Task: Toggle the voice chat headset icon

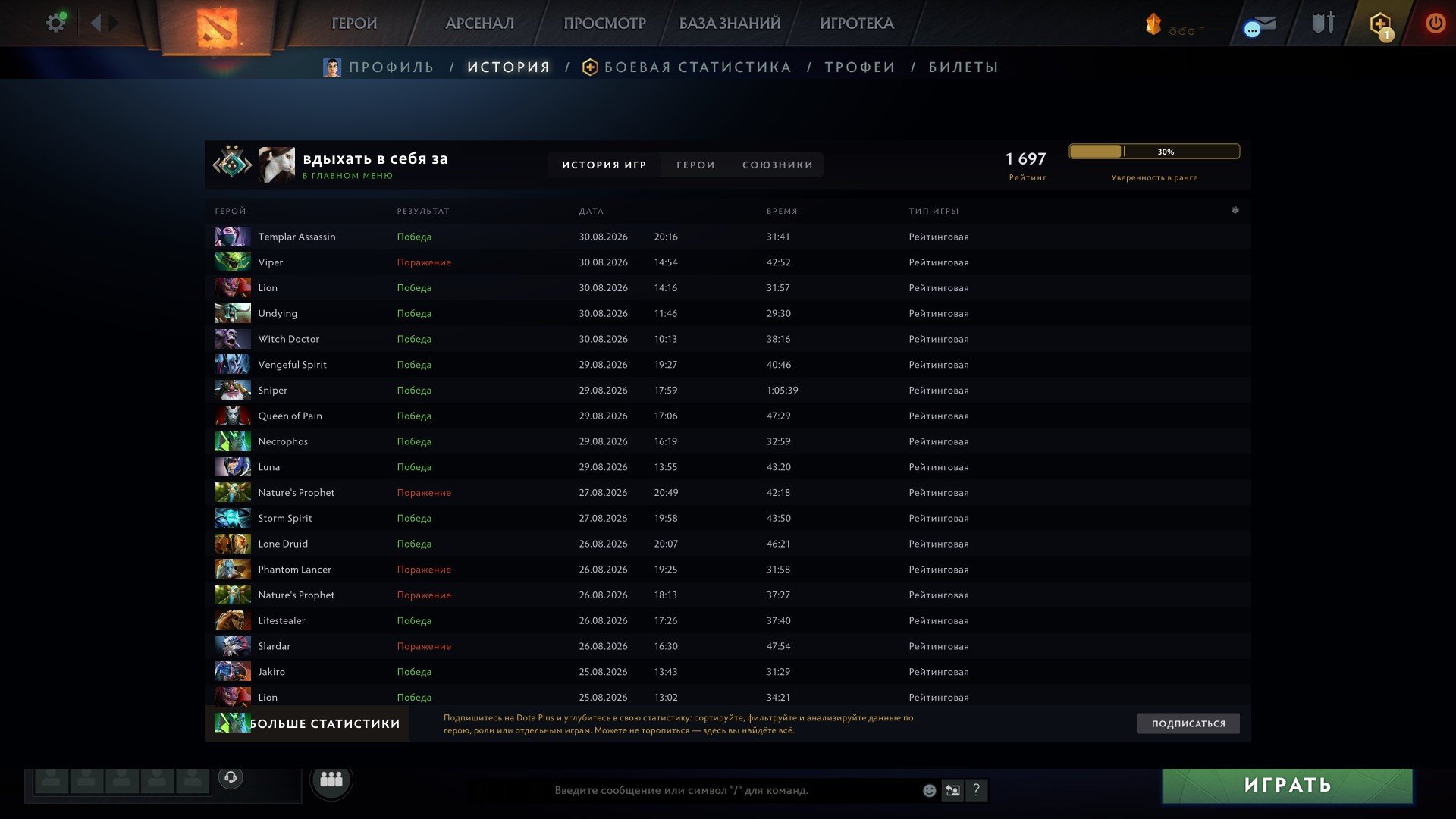Action: tap(231, 777)
